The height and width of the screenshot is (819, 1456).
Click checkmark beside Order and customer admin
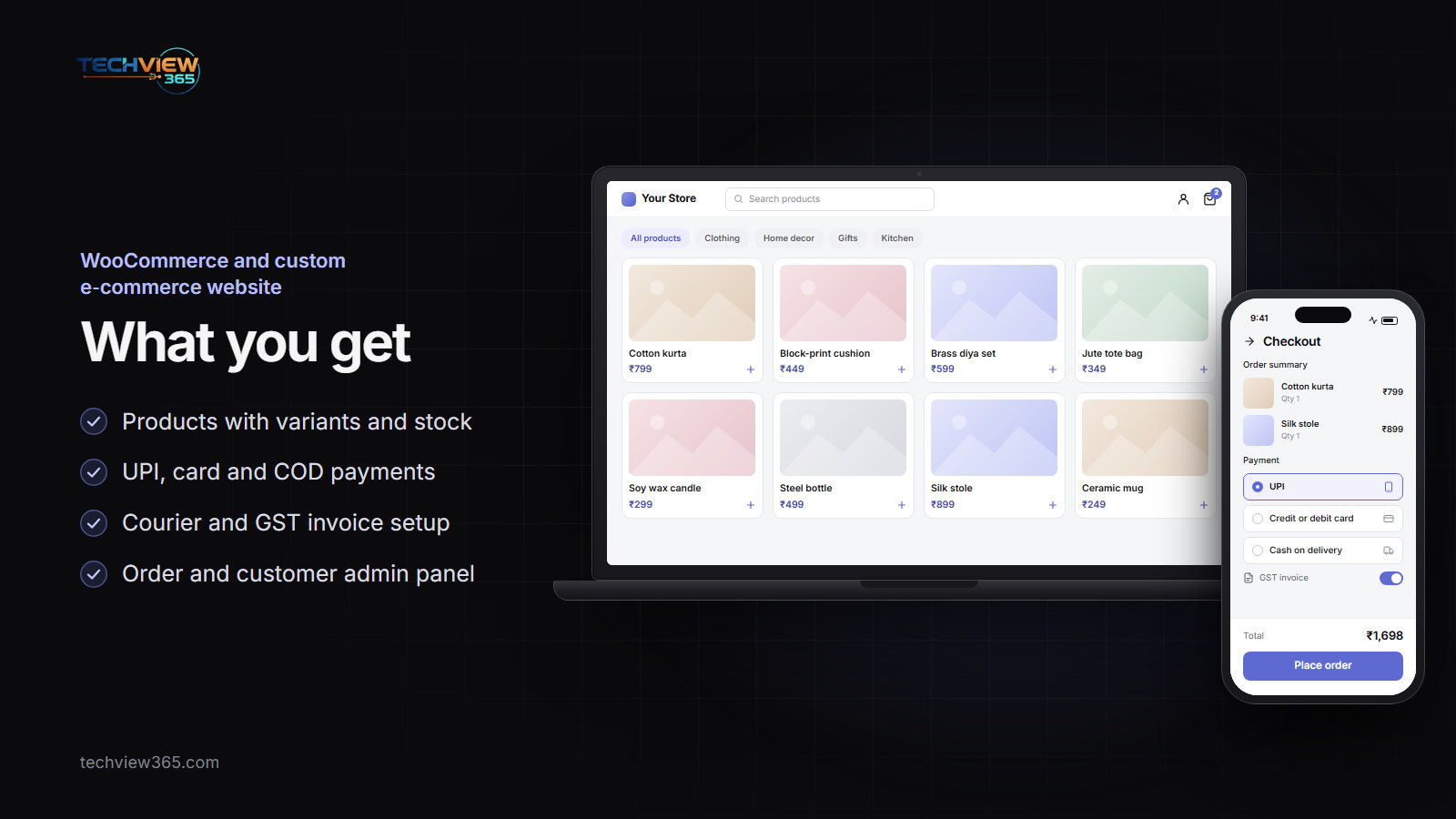click(x=94, y=573)
